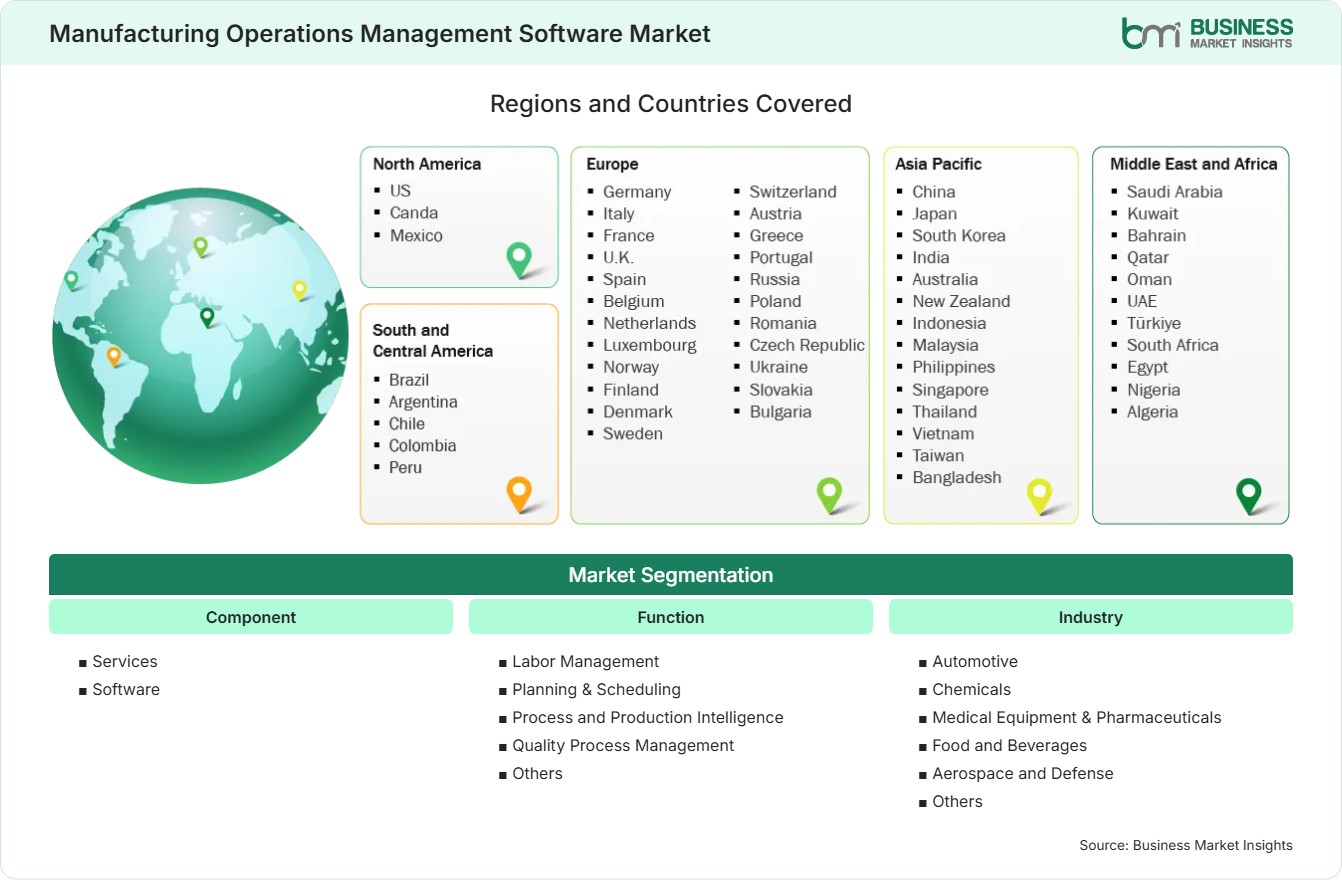The width and height of the screenshot is (1342, 880).
Task: Click 'New Zealand' in Asia Pacific list
Action: 961,301
